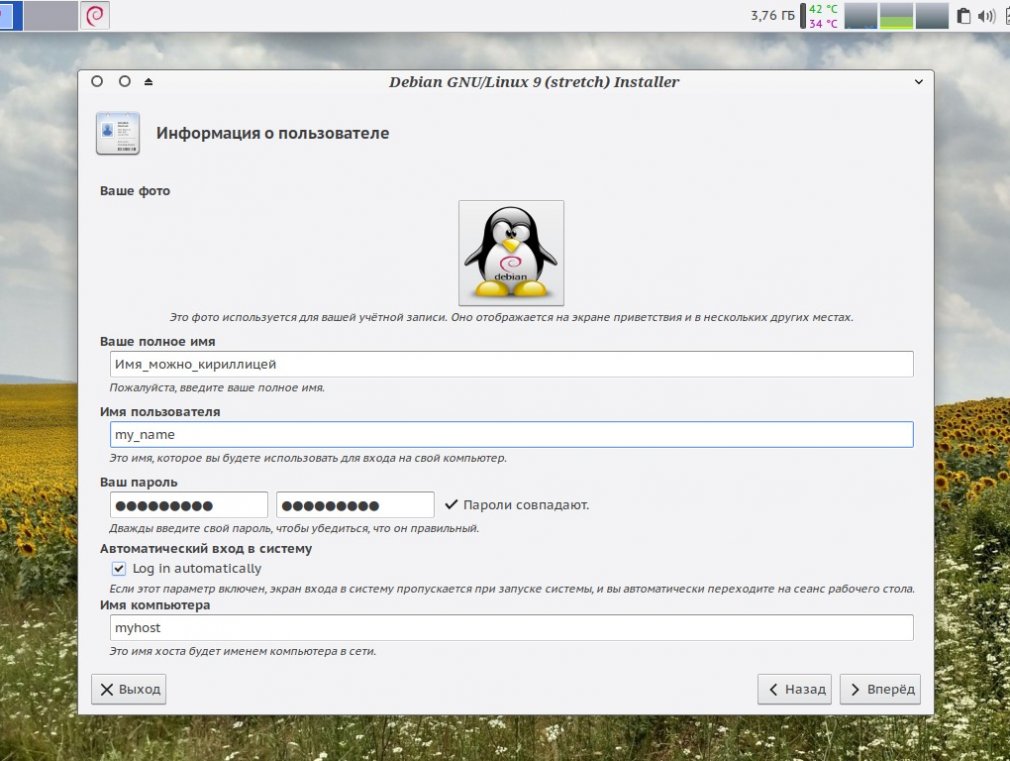This screenshot has width=1010, height=761.
Task: Click the 42 °C temperature reading
Action: click(823, 9)
